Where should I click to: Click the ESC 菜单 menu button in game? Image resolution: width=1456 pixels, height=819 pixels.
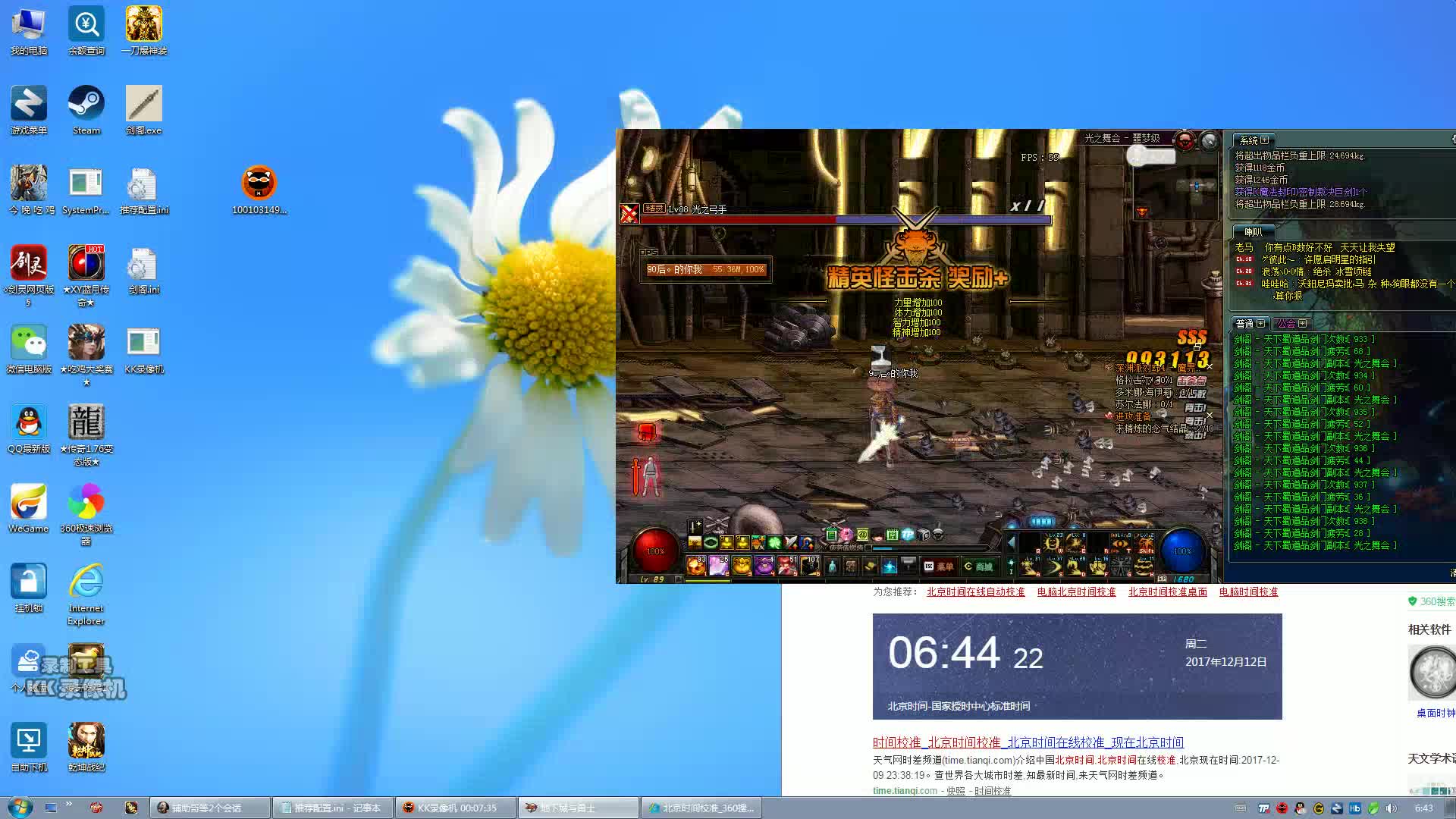coord(939,566)
